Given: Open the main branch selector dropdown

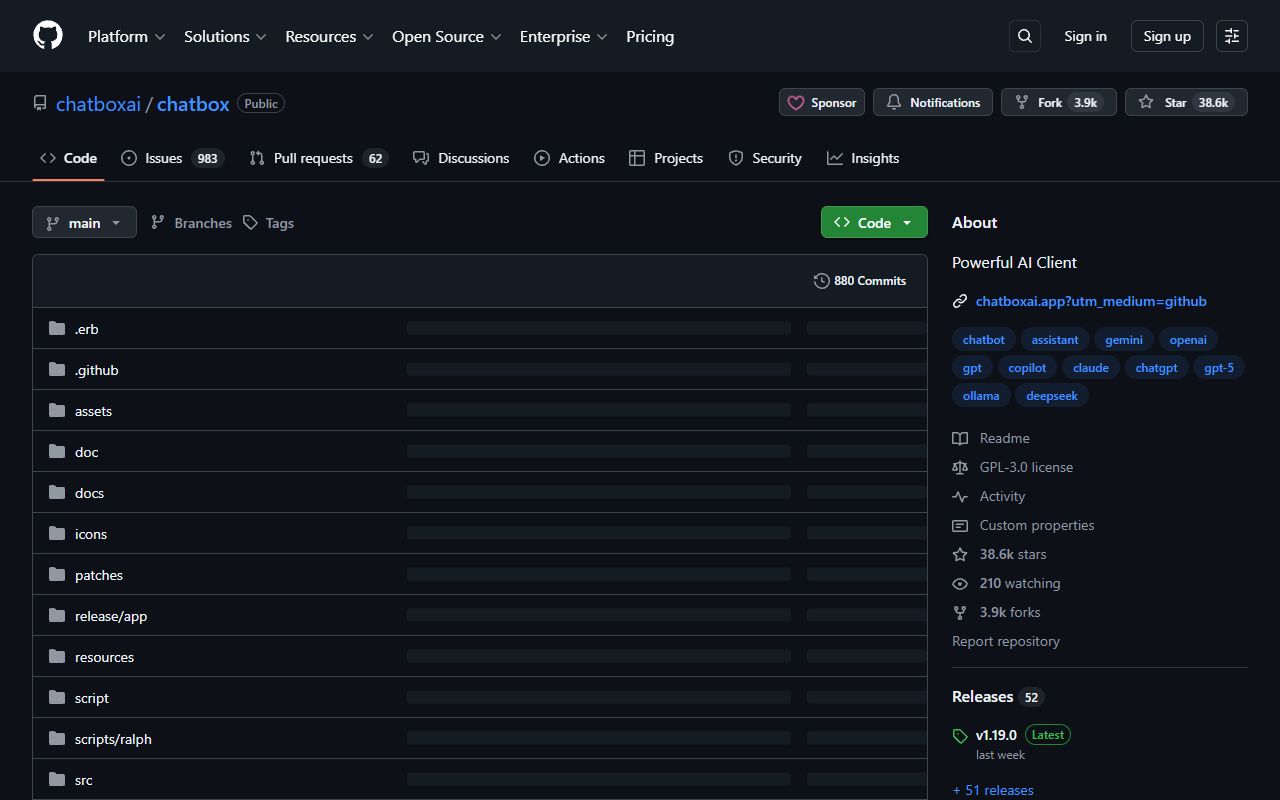Looking at the screenshot, I should pos(84,222).
